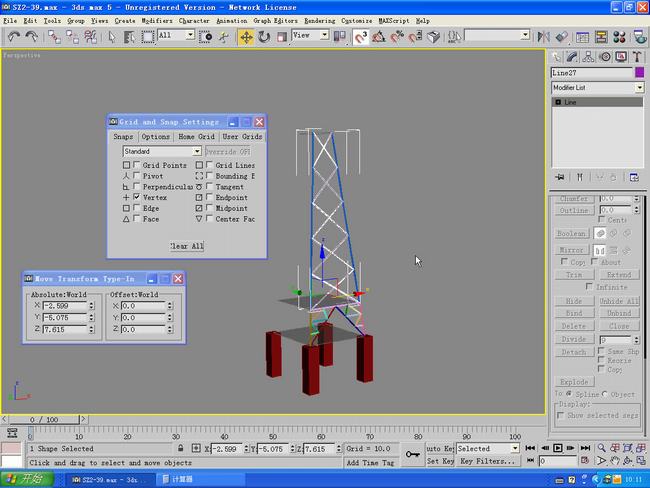Click the Key Filters button

tap(488, 461)
